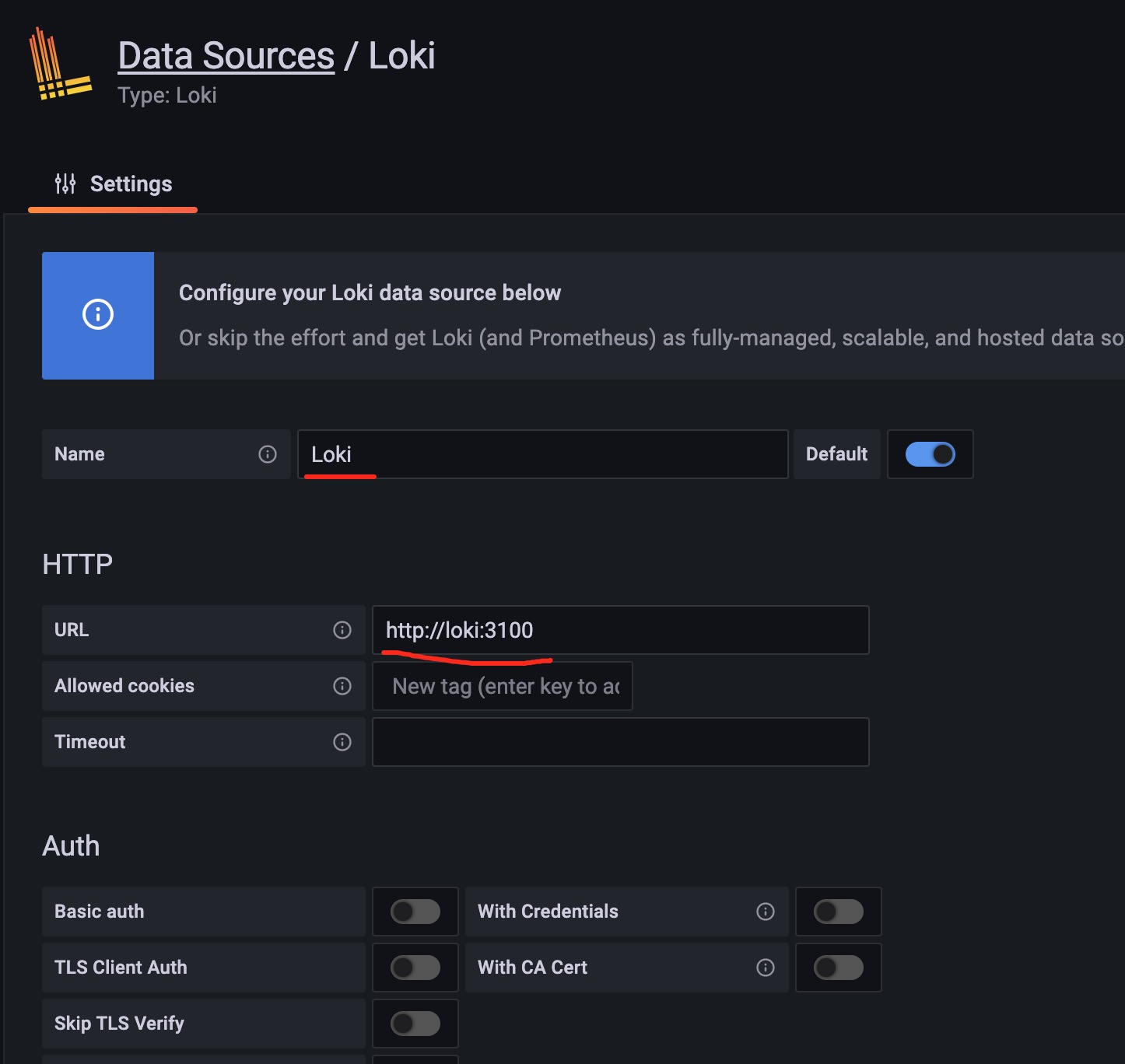Enable TLS Client Auth
1125x1064 pixels.
coord(415,968)
